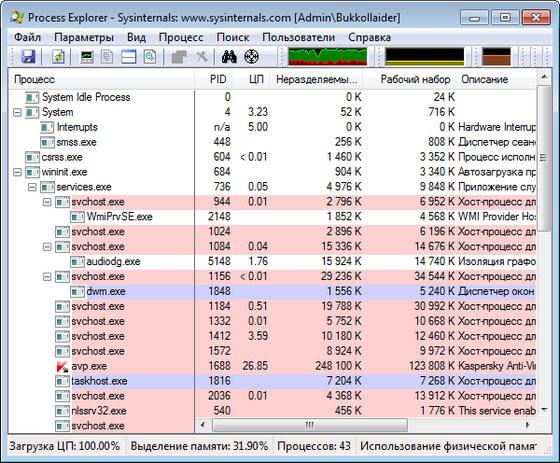This screenshot has width=560, height=463.
Task: Click the vertical scrollbar down arrow
Action: coord(544,410)
